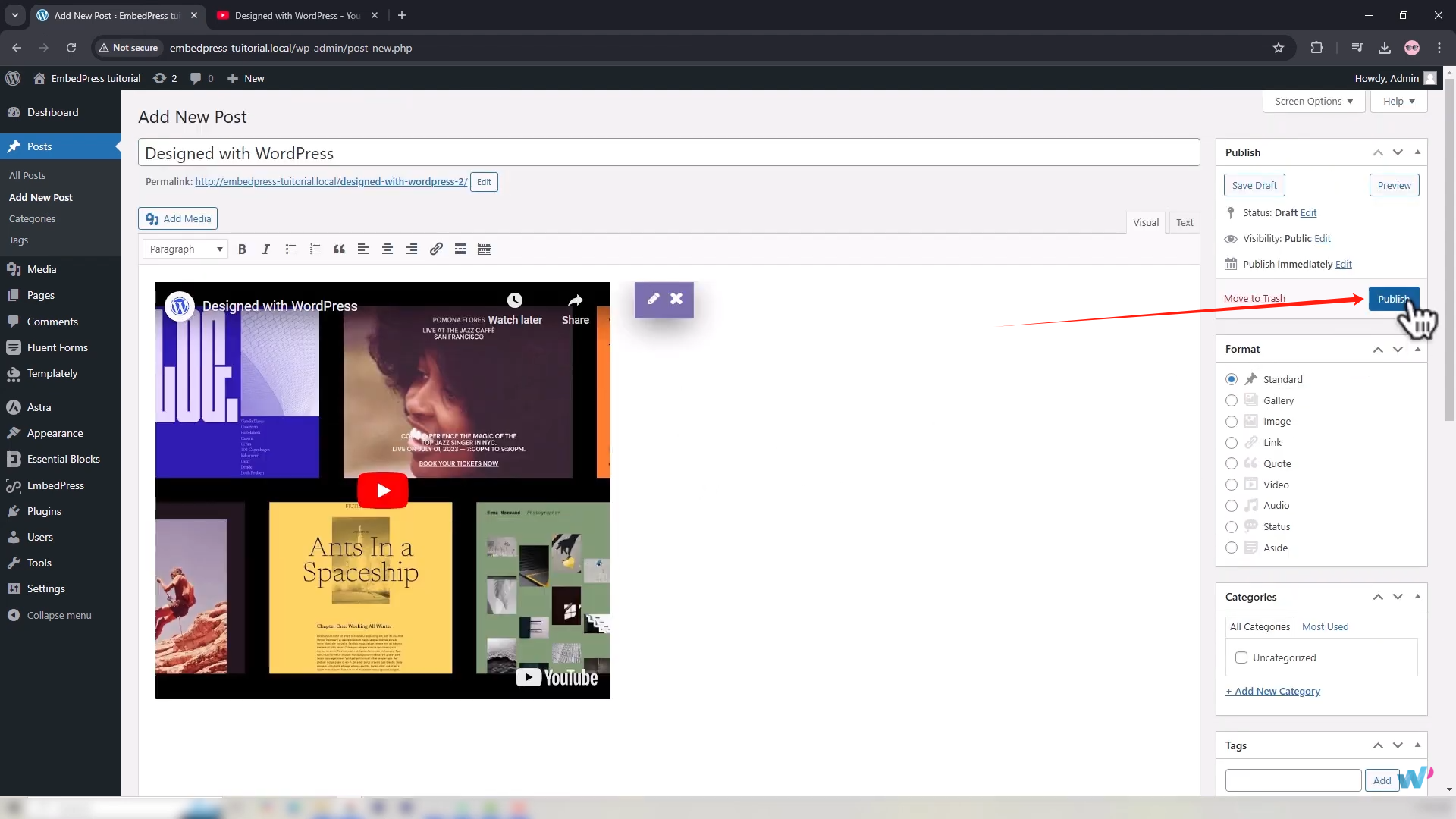The width and height of the screenshot is (1456, 819).
Task: Select the Gallery post format
Action: click(x=1232, y=400)
